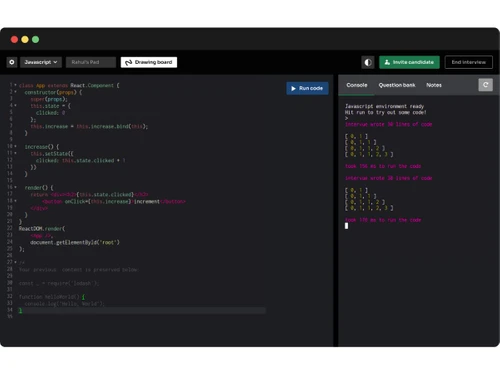This screenshot has width=500, height=375.
Task: Click the squiggle icon in Drawing board
Action: click(129, 62)
